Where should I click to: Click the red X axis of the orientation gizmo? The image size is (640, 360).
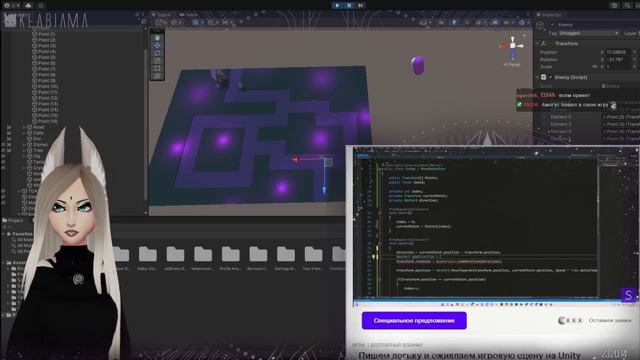pos(504,46)
